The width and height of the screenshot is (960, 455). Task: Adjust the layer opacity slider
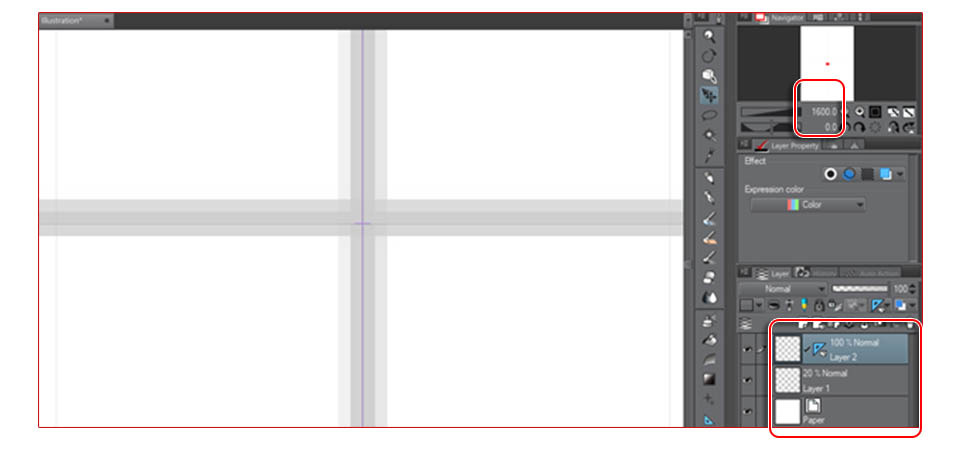859,288
